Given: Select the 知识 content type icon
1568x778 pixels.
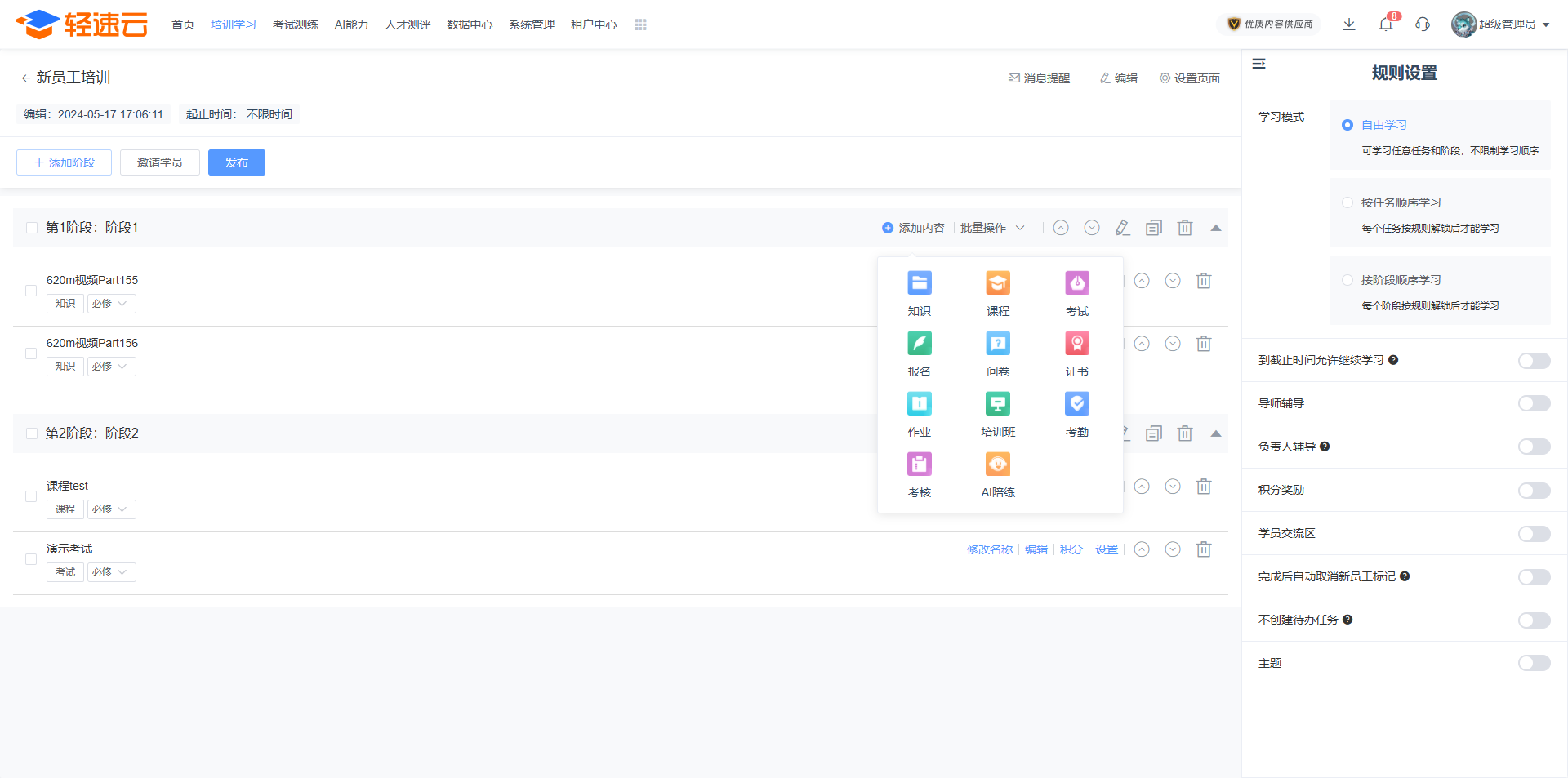Looking at the screenshot, I should (x=919, y=283).
